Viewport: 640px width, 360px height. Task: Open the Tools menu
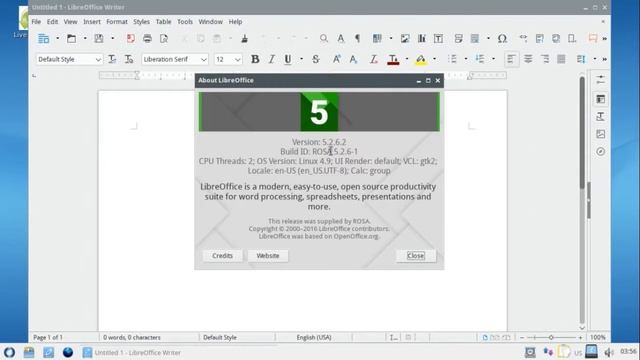(x=185, y=22)
